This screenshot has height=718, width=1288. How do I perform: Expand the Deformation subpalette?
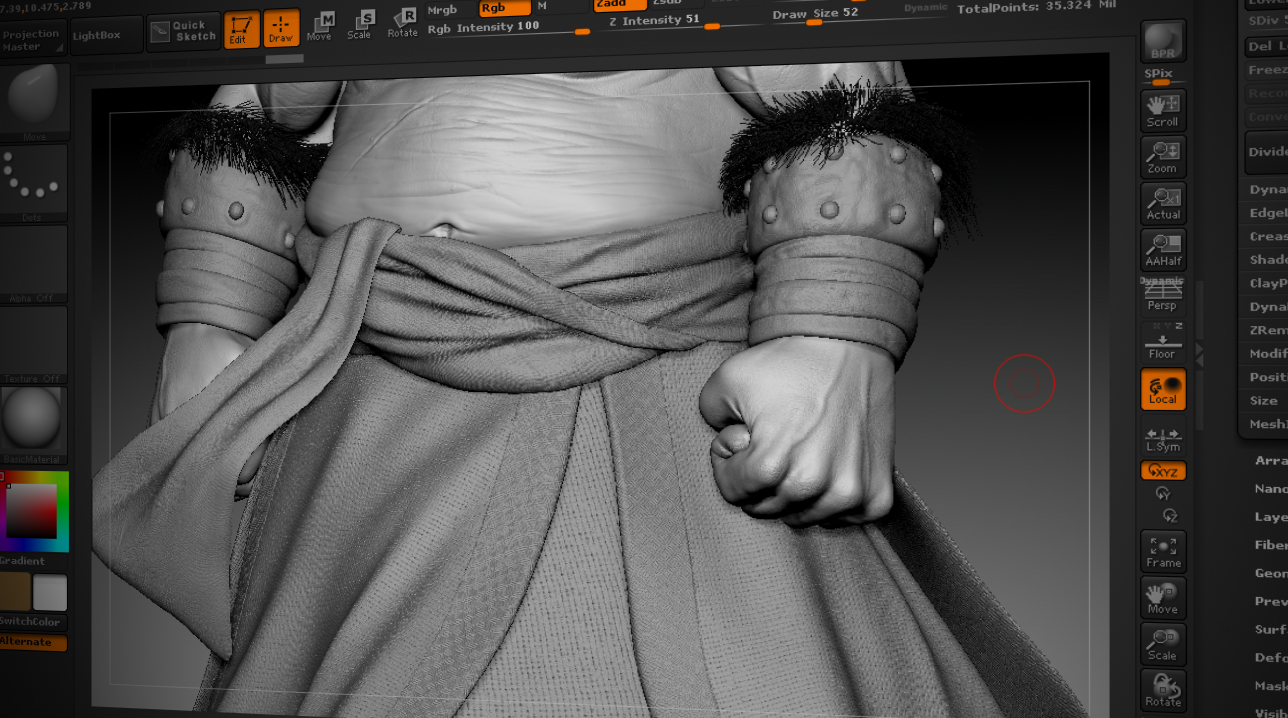coord(1271,657)
